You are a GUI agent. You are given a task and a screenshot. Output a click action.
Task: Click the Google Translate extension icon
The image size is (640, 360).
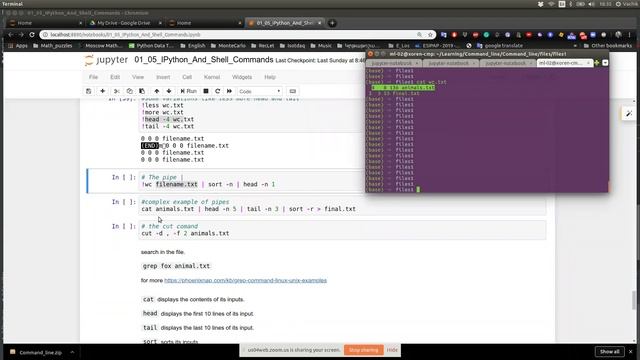[x=444, y=35]
